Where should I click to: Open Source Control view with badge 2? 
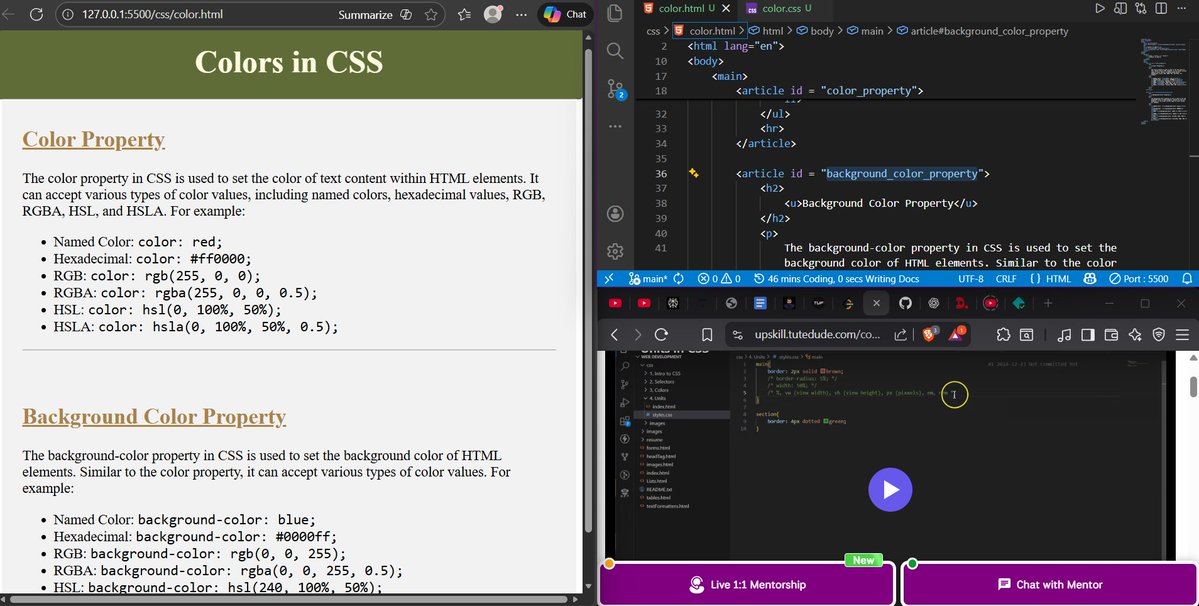[x=616, y=89]
